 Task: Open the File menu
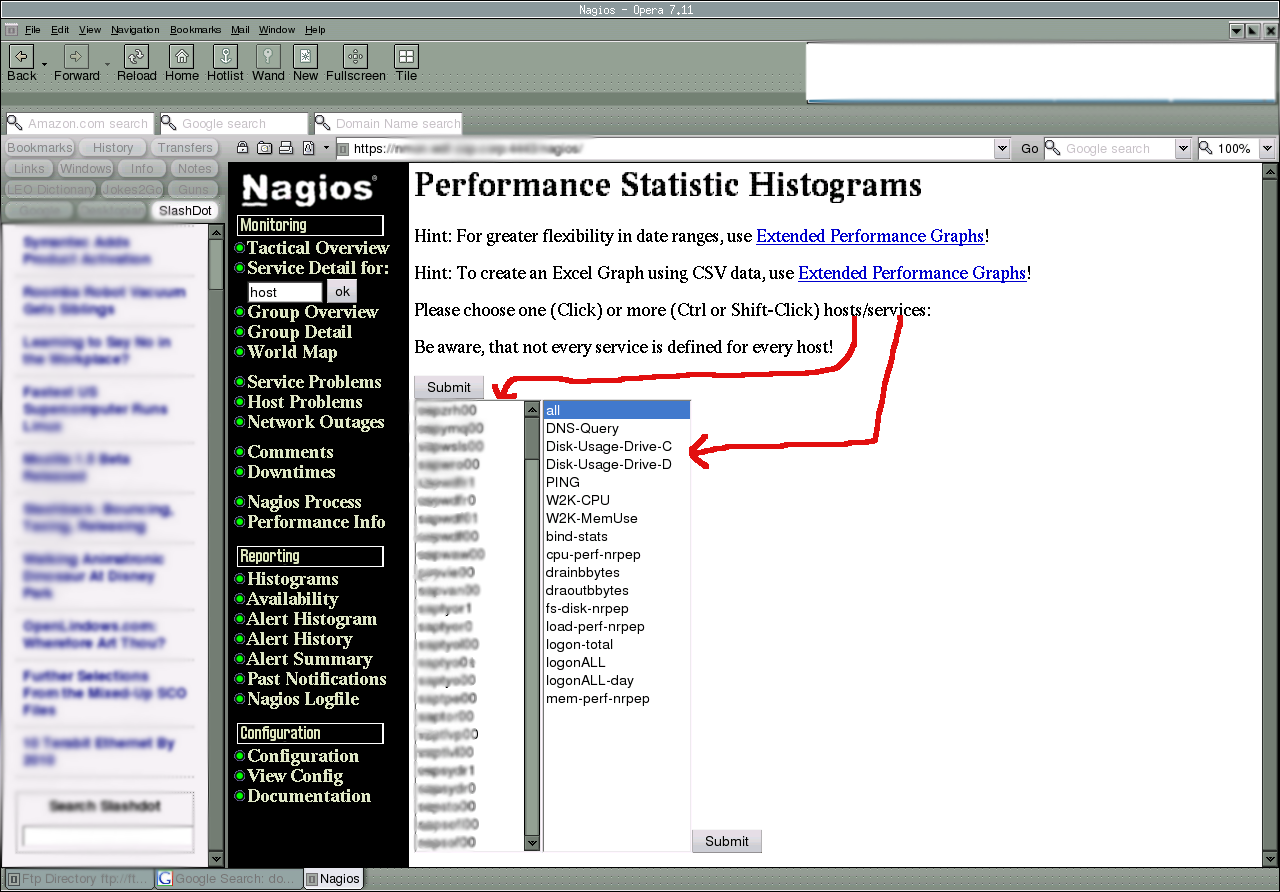point(33,30)
